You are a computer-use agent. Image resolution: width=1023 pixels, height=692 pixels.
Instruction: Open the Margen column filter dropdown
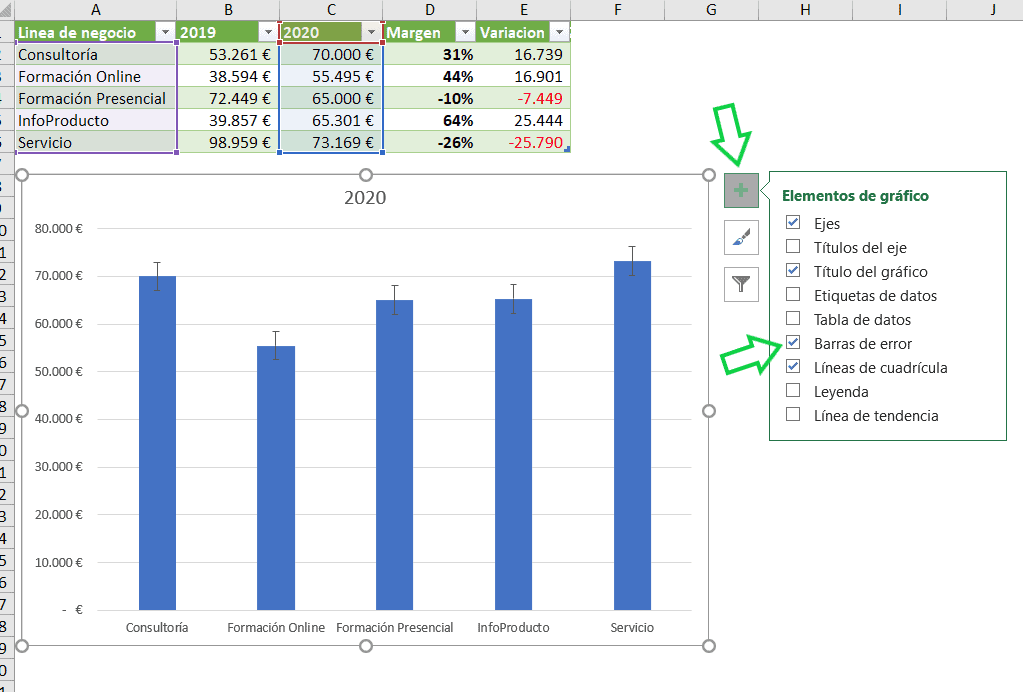465,33
